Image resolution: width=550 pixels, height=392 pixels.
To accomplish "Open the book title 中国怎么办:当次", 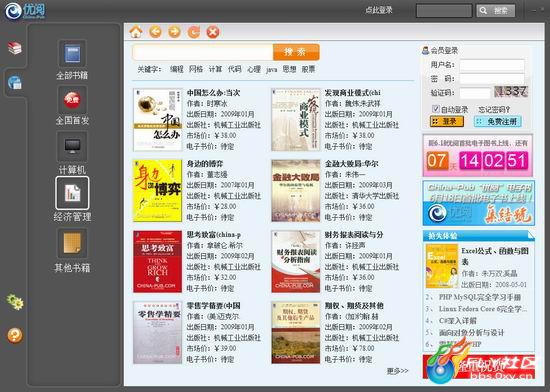I will (x=213, y=93).
